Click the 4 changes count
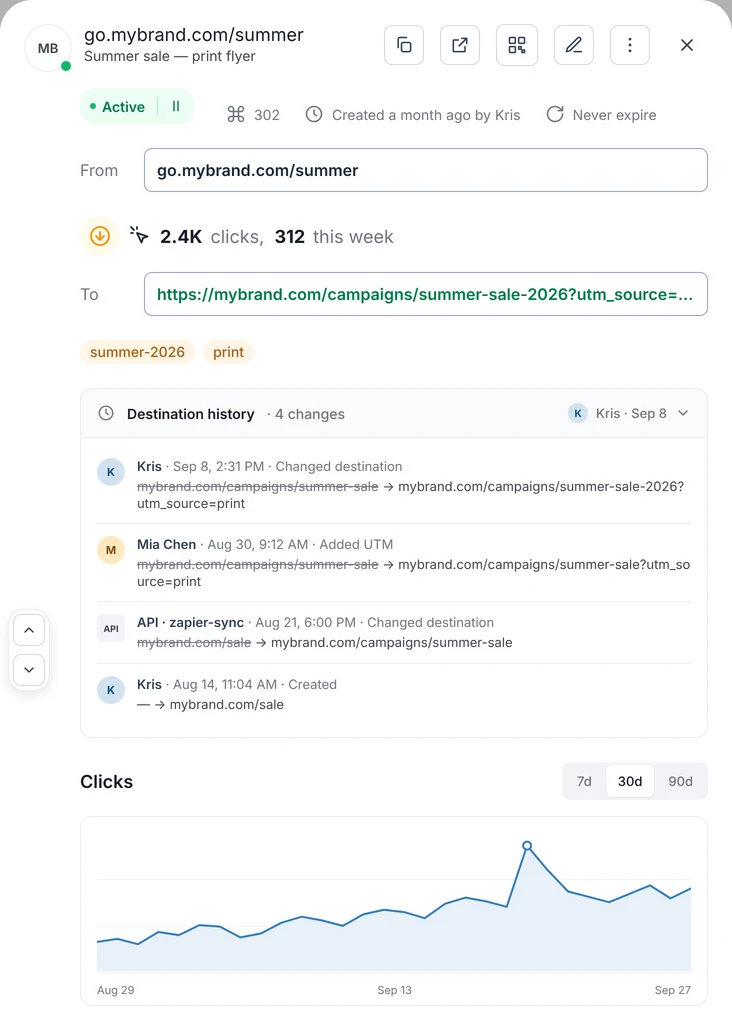 tap(310, 414)
